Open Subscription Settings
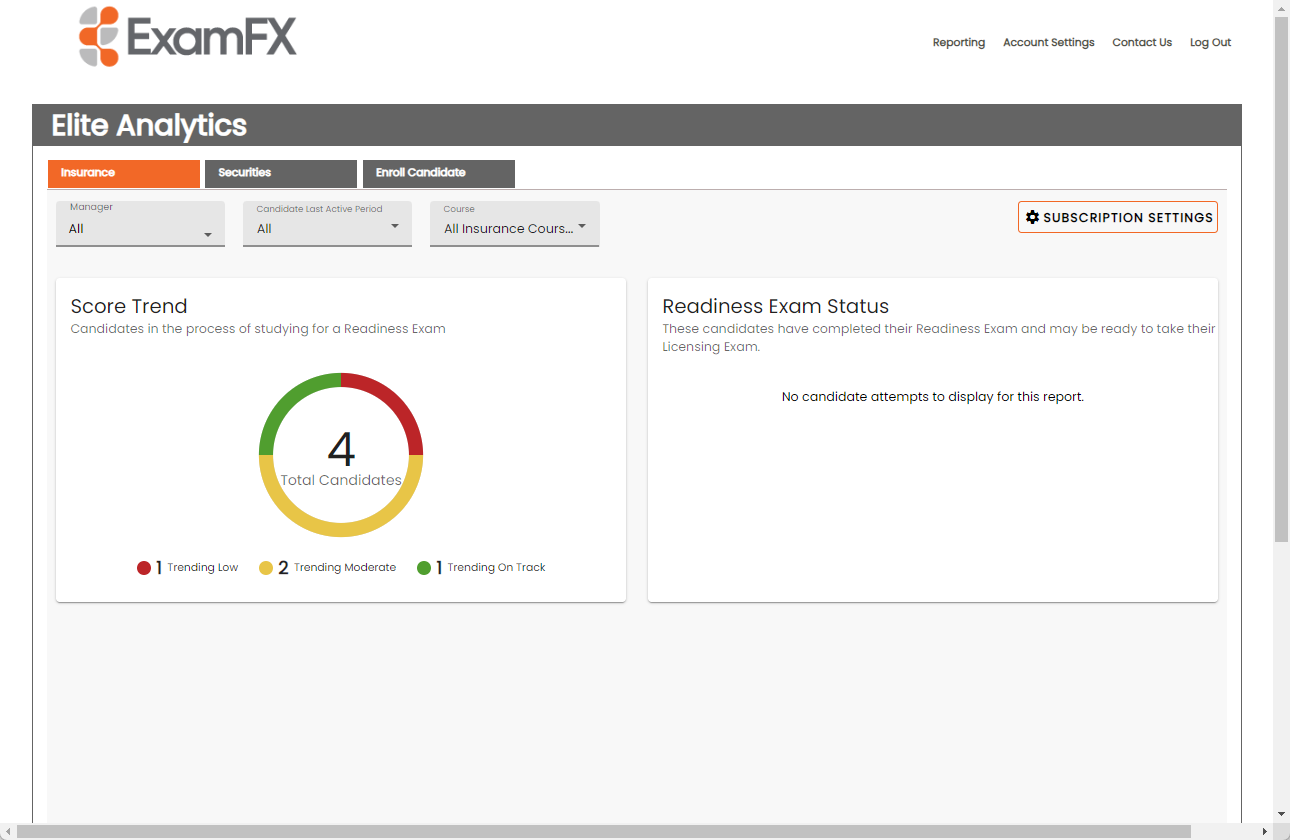This screenshot has width=1290, height=840. coord(1117,217)
